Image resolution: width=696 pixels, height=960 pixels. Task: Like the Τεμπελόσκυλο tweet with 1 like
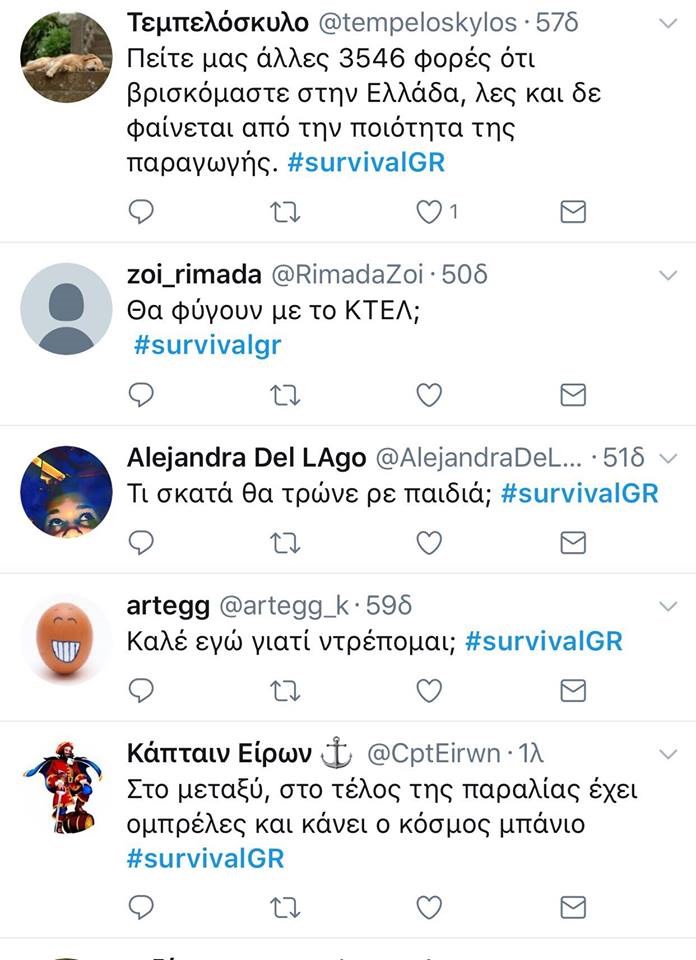pyautogui.click(x=436, y=212)
